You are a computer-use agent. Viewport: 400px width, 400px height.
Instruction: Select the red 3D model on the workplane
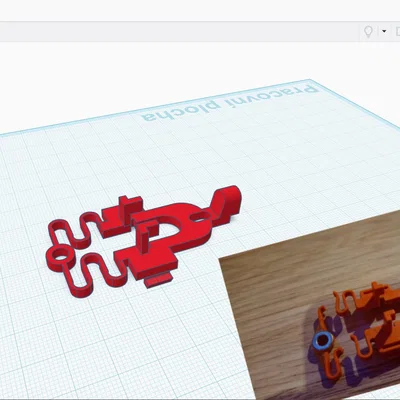click(x=143, y=241)
